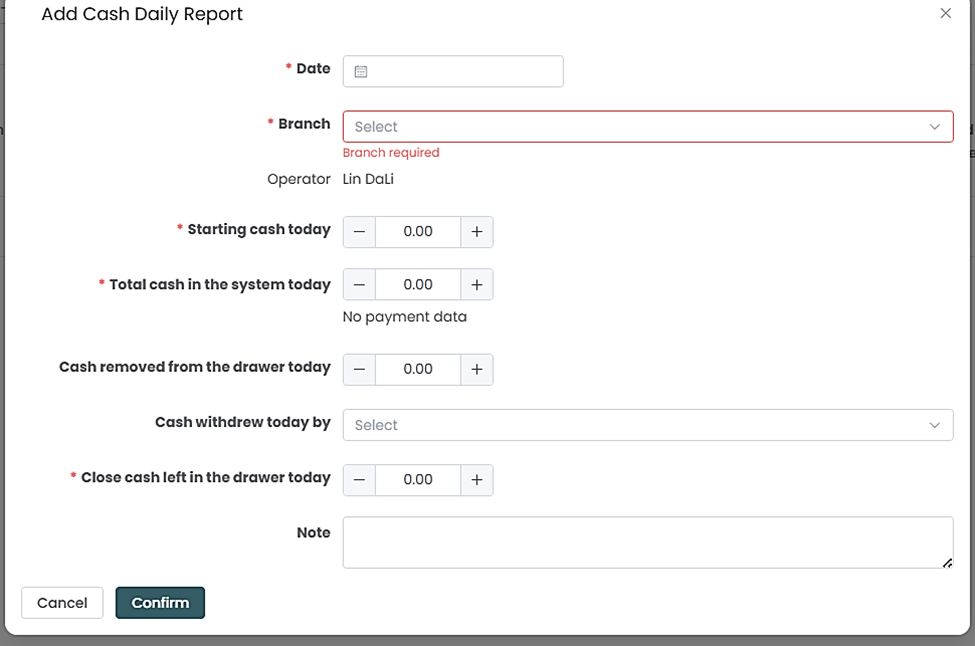This screenshot has height=646, width=975.
Task: Cancel adding the cash report
Action: pyautogui.click(x=62, y=603)
